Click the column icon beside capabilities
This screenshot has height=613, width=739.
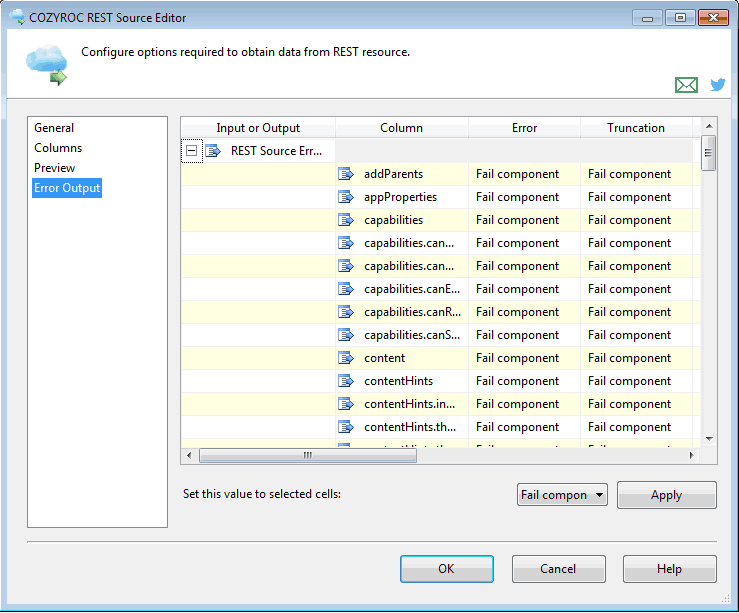pyautogui.click(x=346, y=220)
